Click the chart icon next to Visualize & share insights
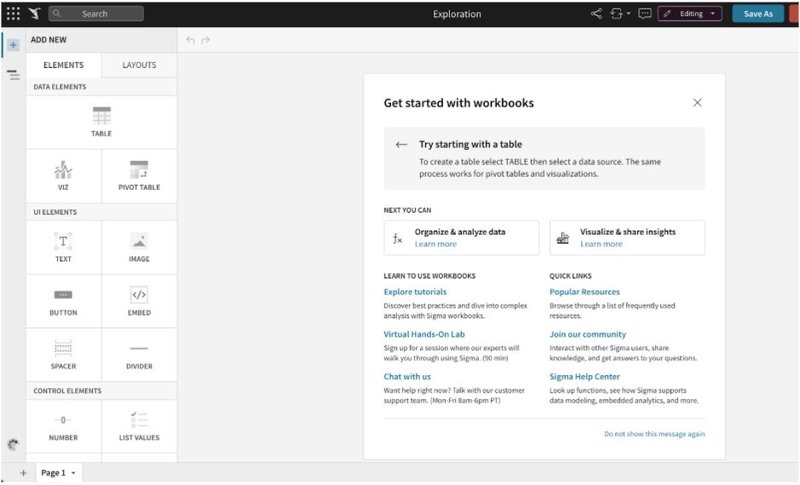This screenshot has width=800, height=485. tap(563, 238)
